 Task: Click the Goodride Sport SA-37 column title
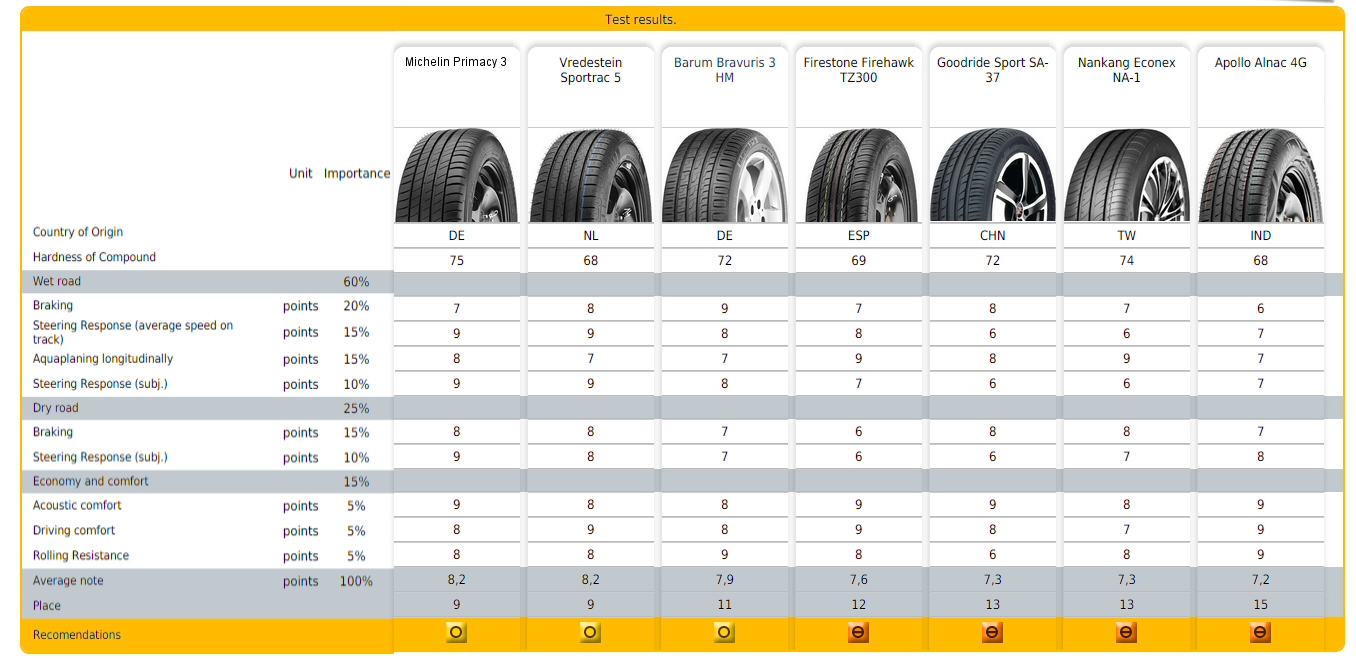pyautogui.click(x=993, y=70)
